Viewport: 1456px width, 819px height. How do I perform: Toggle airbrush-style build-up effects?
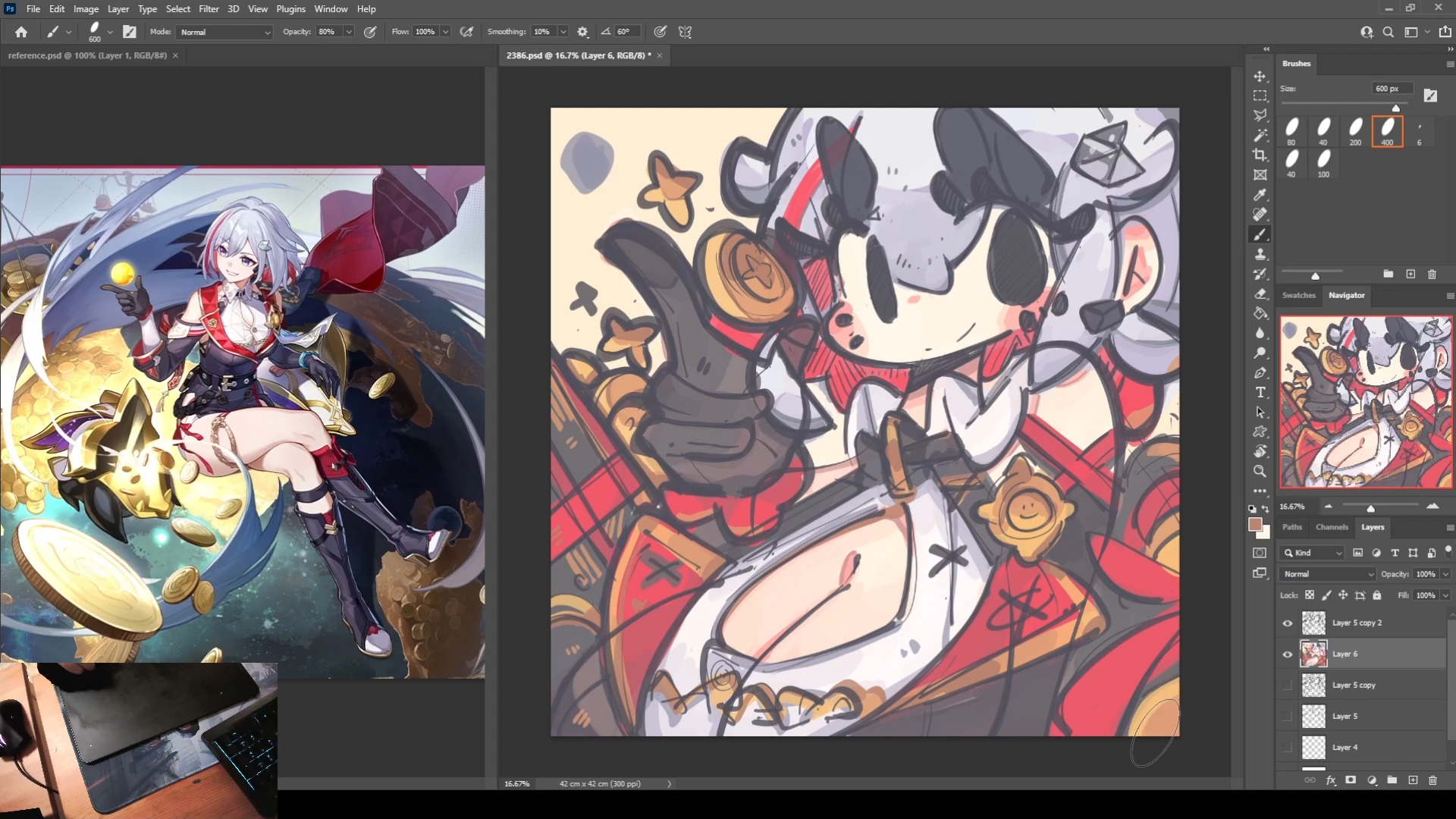(x=466, y=32)
